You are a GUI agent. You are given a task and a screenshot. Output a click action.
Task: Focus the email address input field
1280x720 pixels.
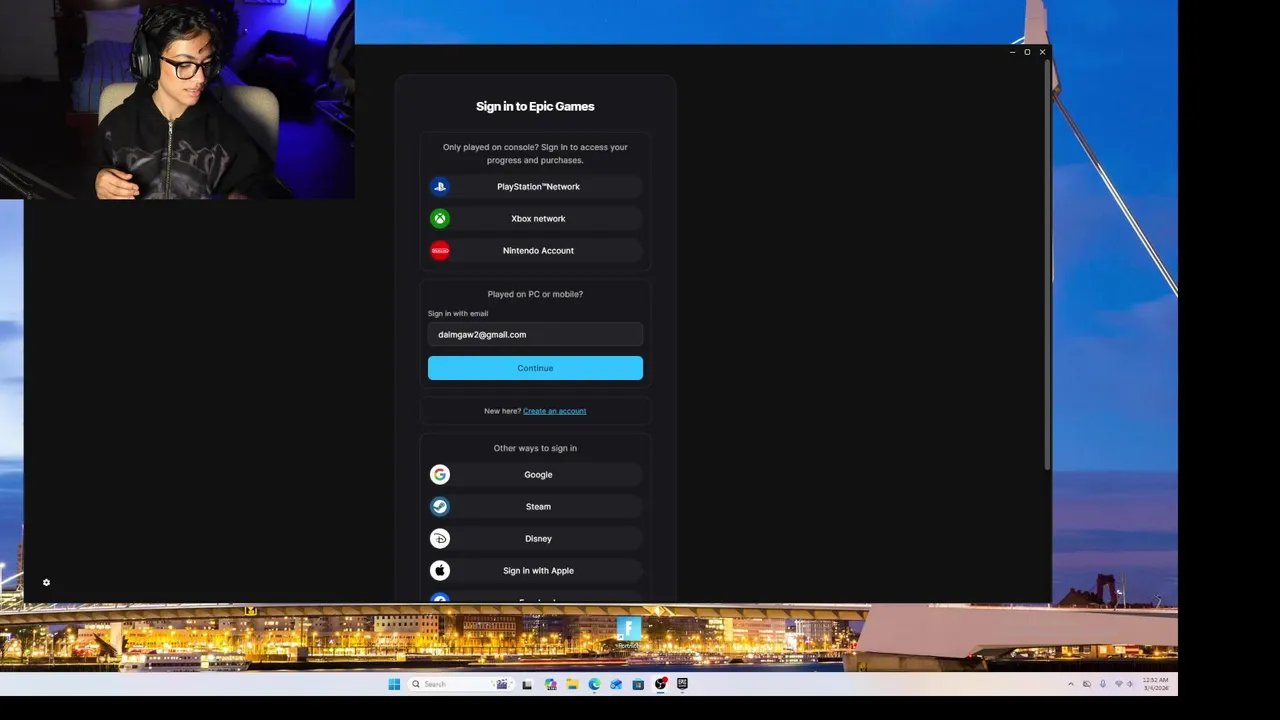coord(535,334)
